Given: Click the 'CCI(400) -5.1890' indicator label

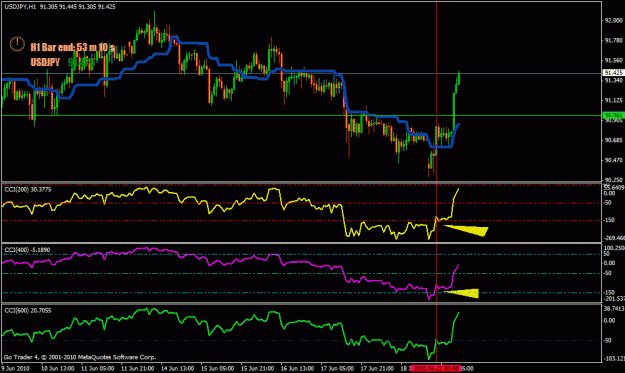Looking at the screenshot, I should pos(27,250).
